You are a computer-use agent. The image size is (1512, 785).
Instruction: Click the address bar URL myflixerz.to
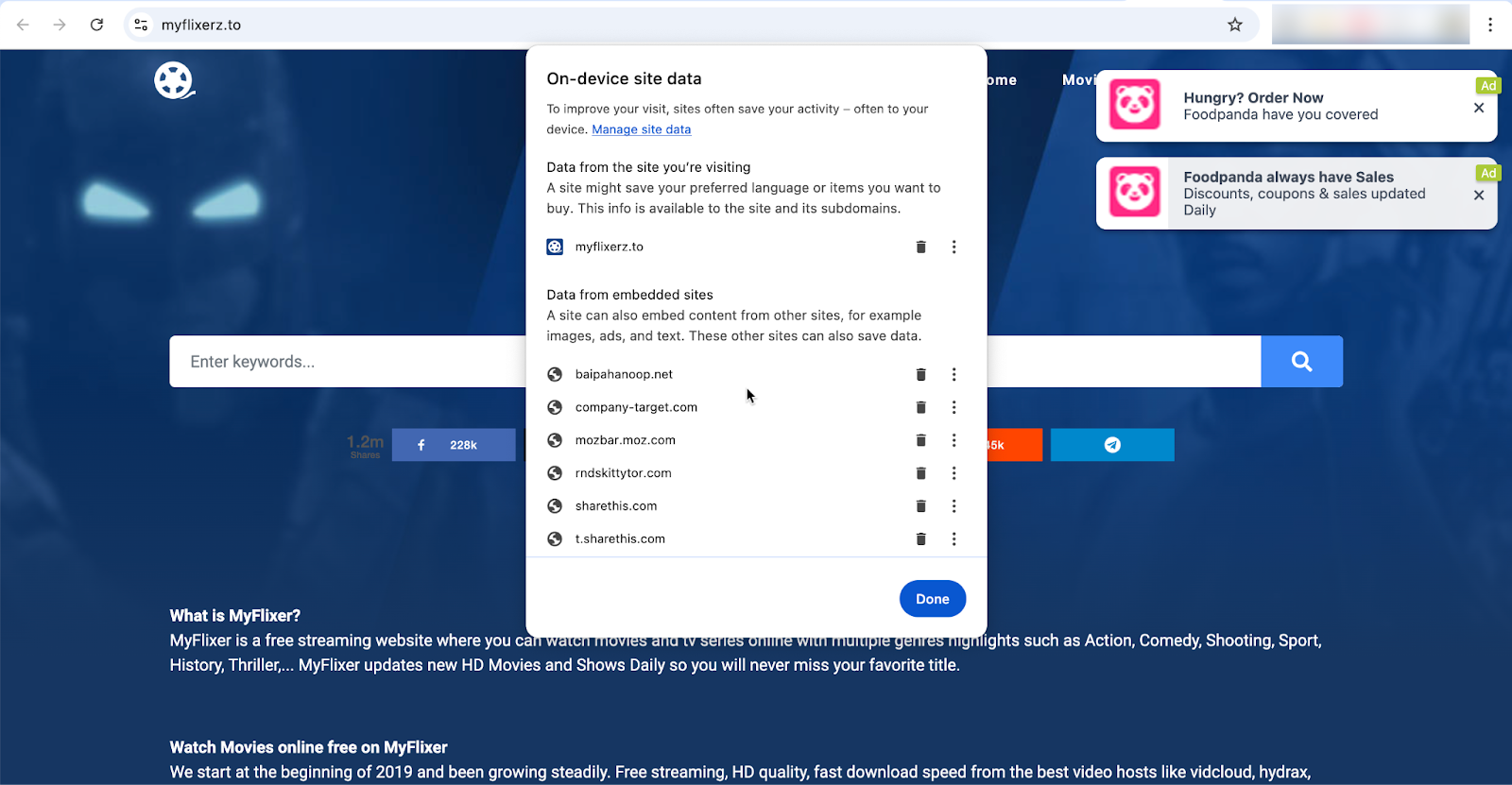201,25
